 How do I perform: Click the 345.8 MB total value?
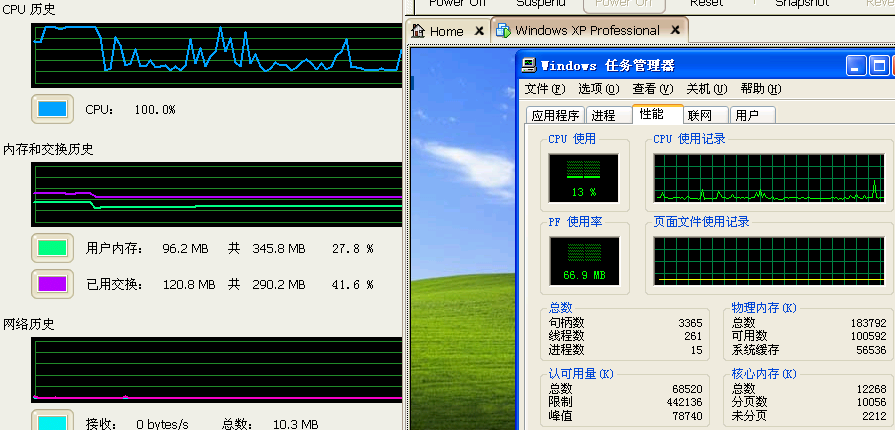[279, 249]
